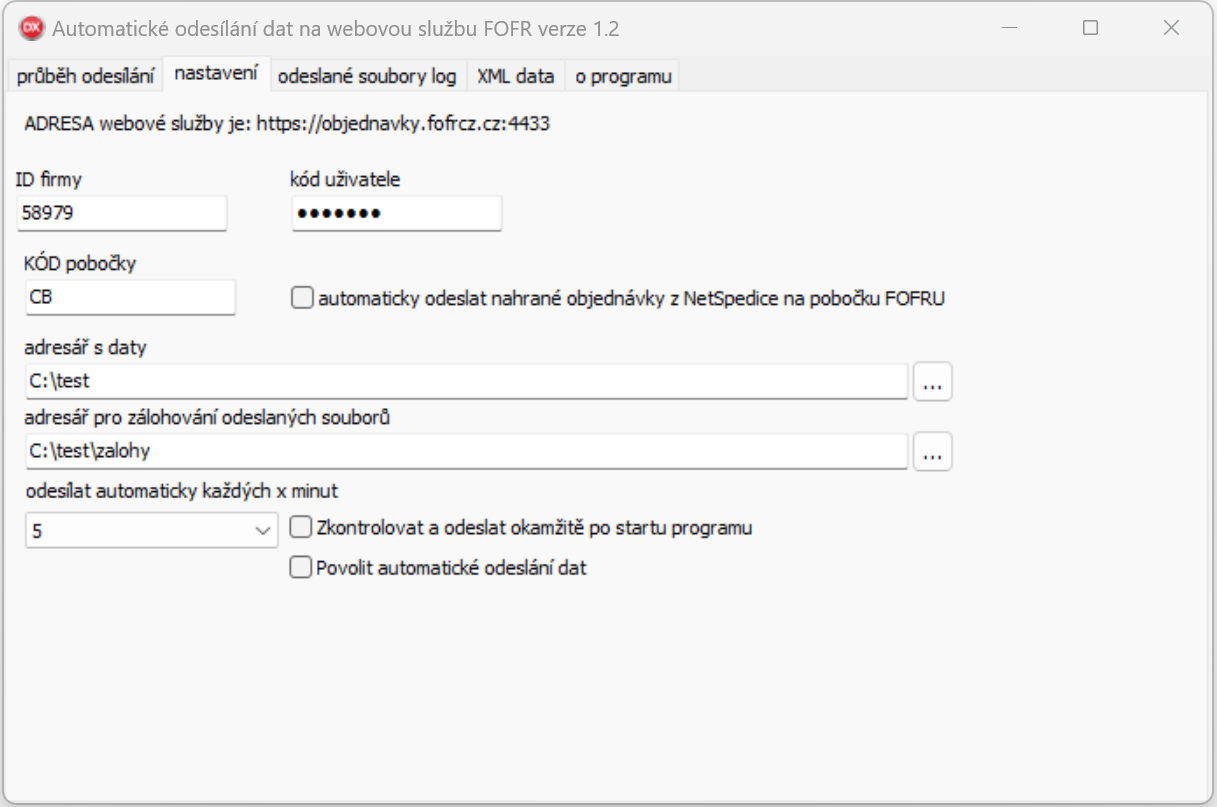Close the FOFR application window

point(1171,29)
